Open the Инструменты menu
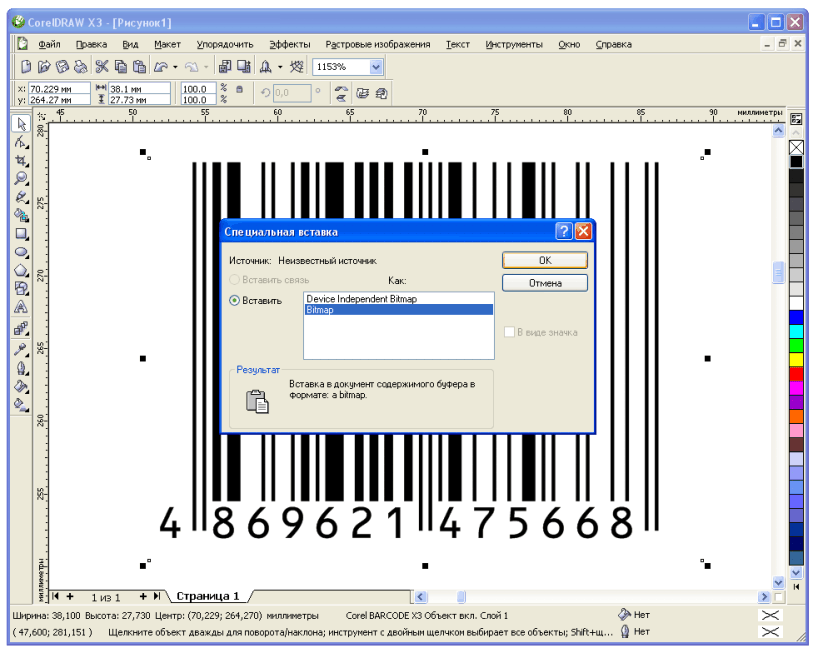This screenshot has height=648, width=813. click(514, 45)
